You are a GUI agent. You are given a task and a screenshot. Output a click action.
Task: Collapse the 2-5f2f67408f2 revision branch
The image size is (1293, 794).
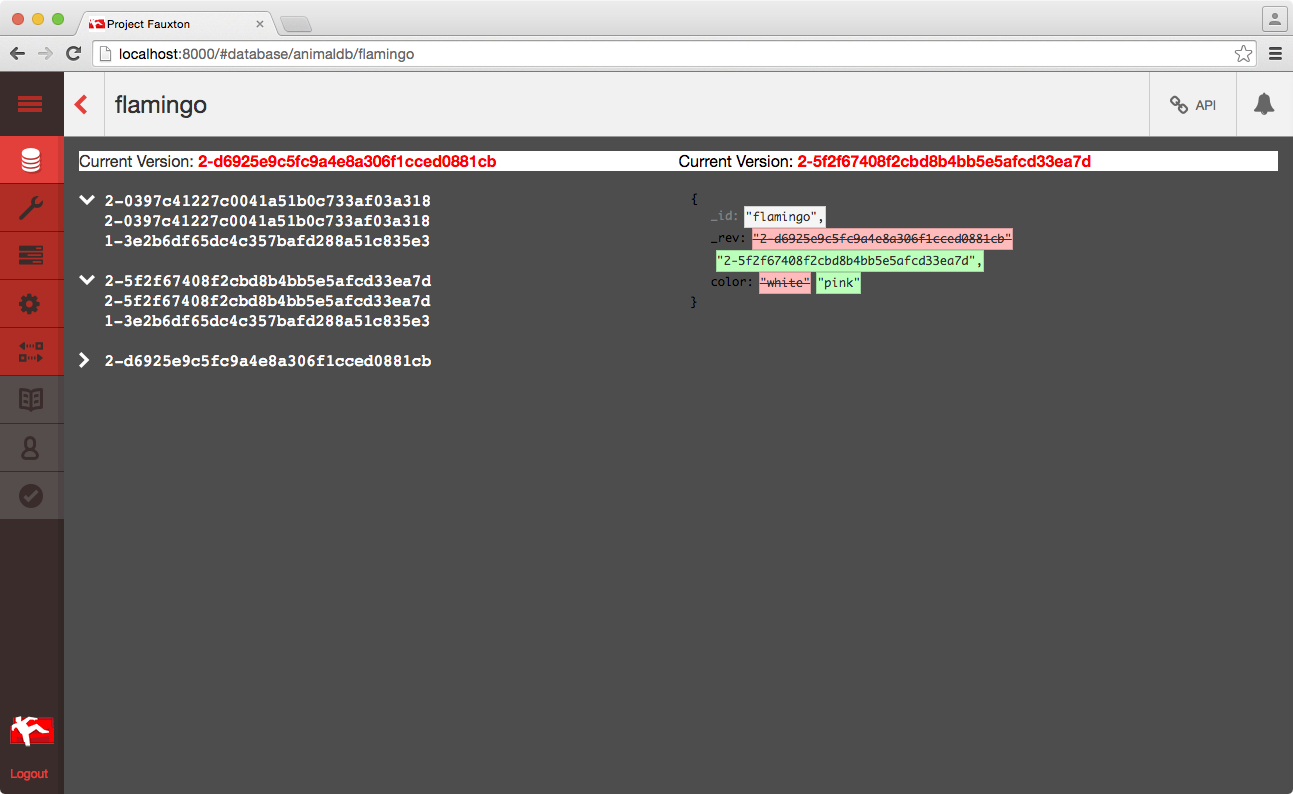tap(87, 281)
